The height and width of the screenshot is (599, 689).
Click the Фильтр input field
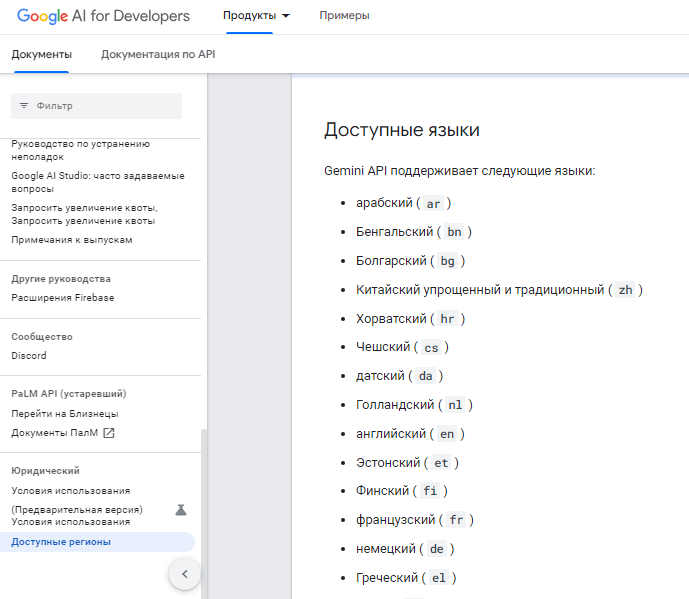tap(96, 106)
